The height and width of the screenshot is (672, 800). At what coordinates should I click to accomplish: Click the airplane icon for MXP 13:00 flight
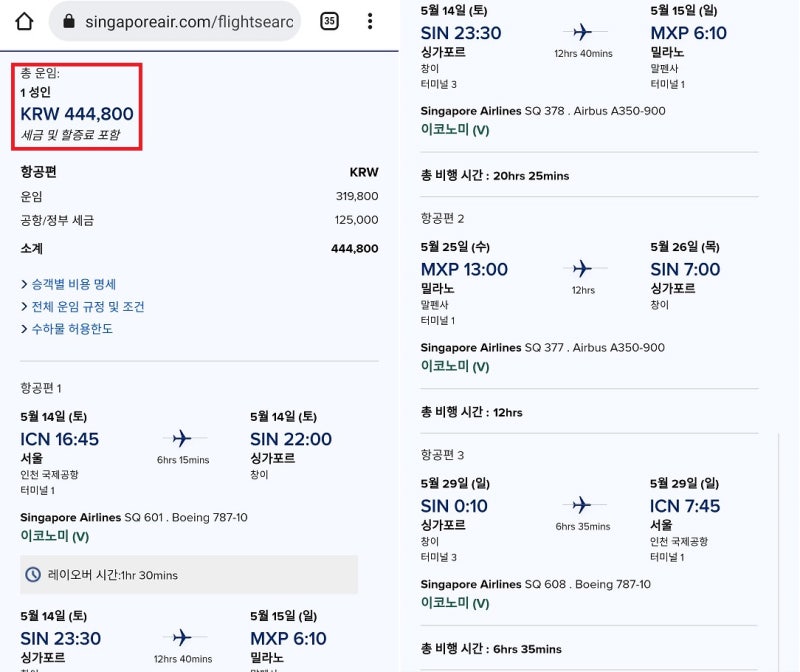[582, 268]
